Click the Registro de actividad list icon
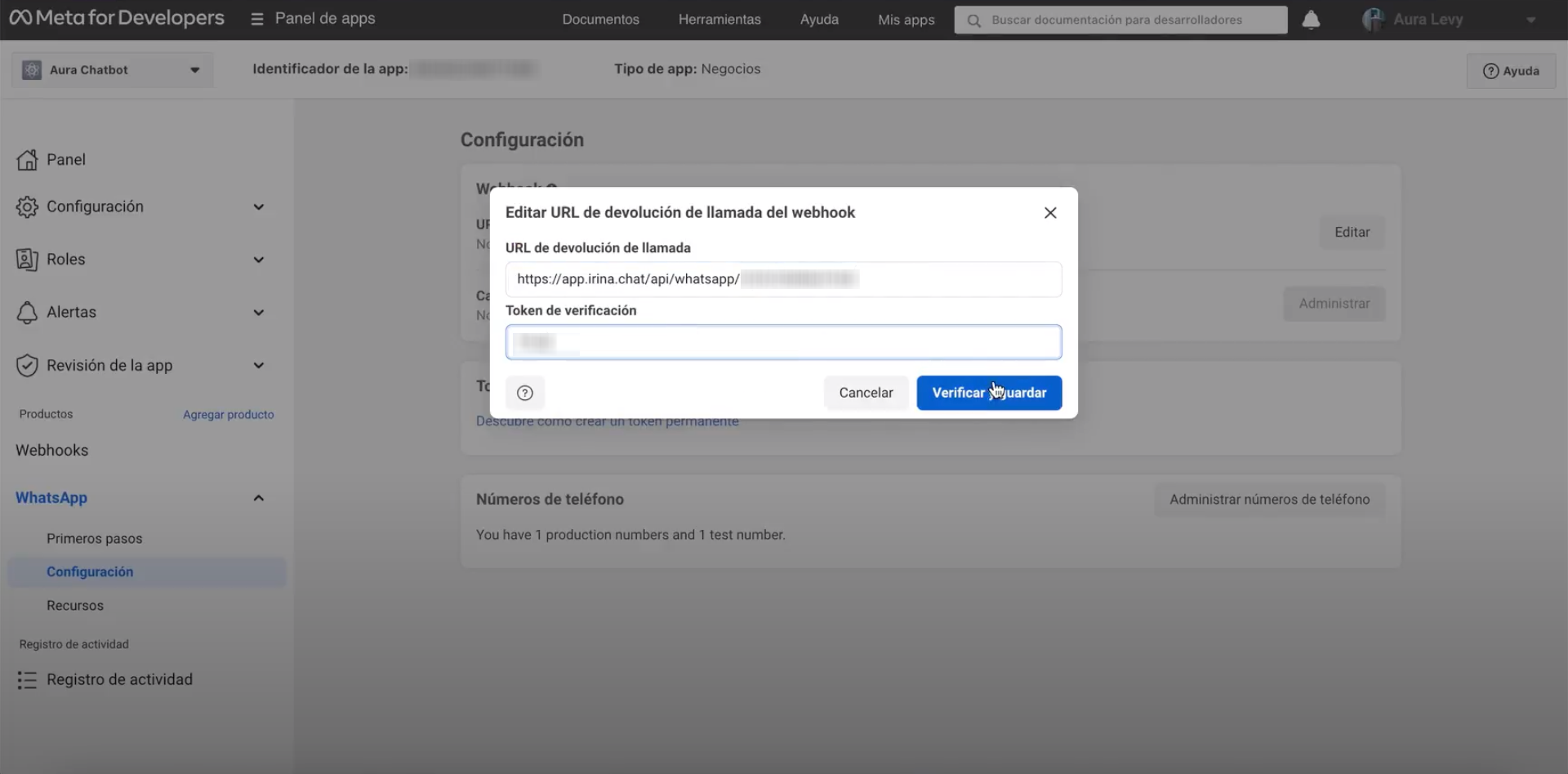 pos(27,680)
